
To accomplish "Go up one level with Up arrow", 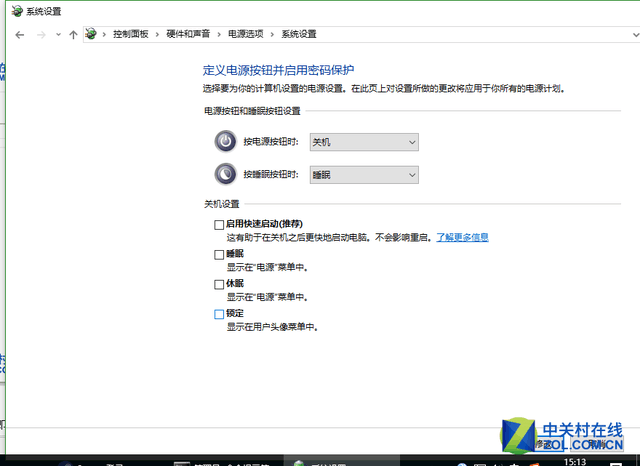I will point(73,34).
